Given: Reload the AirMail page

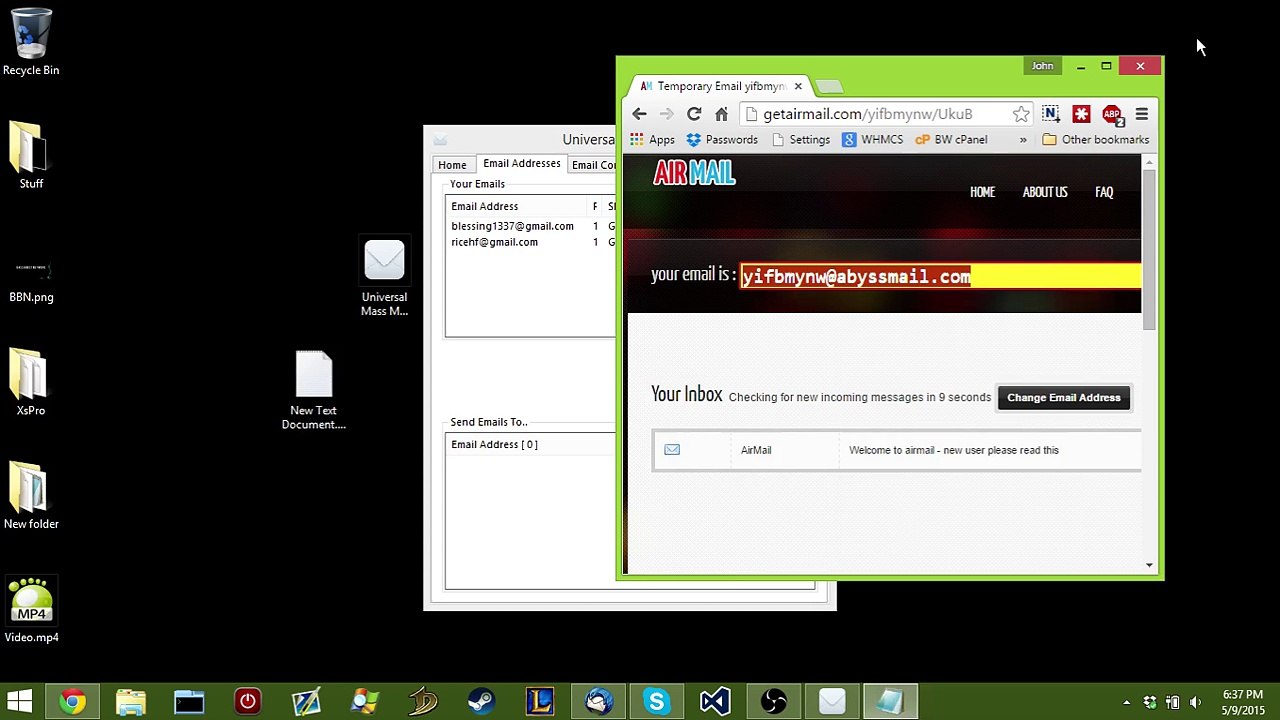Looking at the screenshot, I should (694, 114).
